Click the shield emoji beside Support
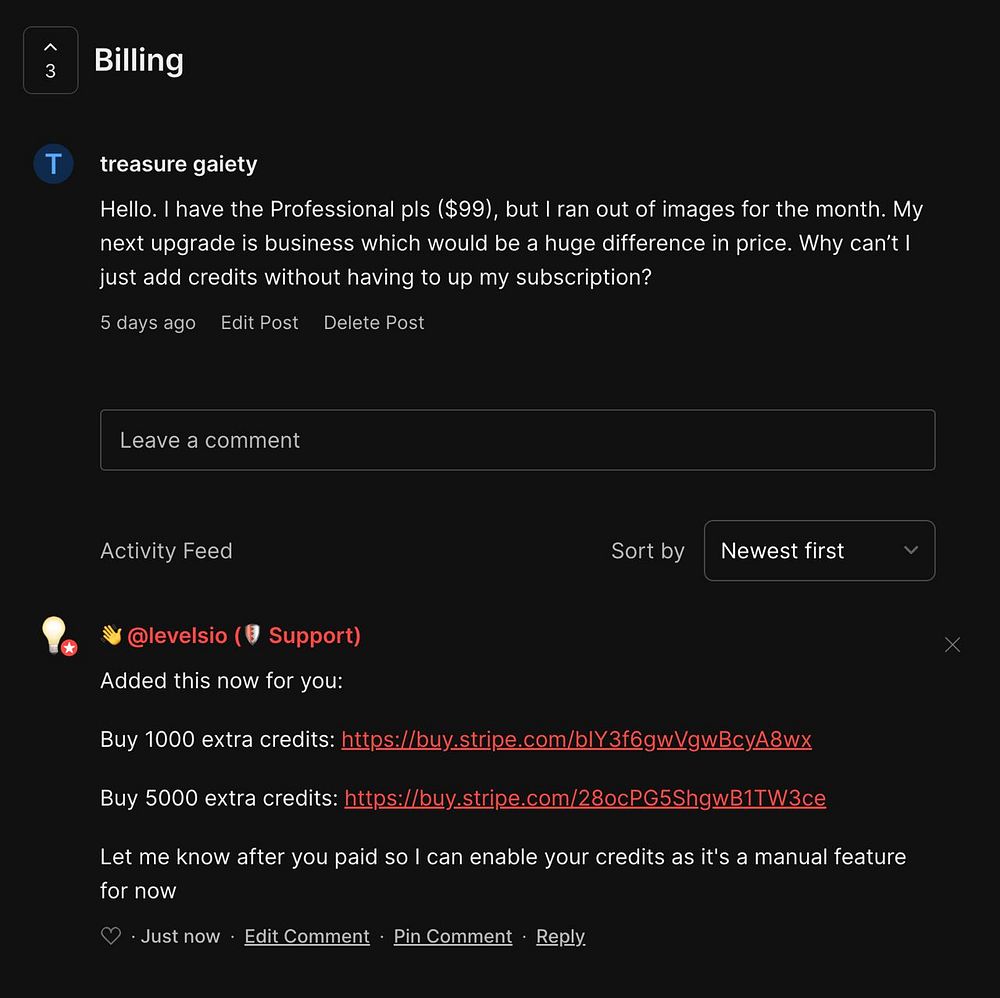1000x998 pixels. (x=253, y=635)
